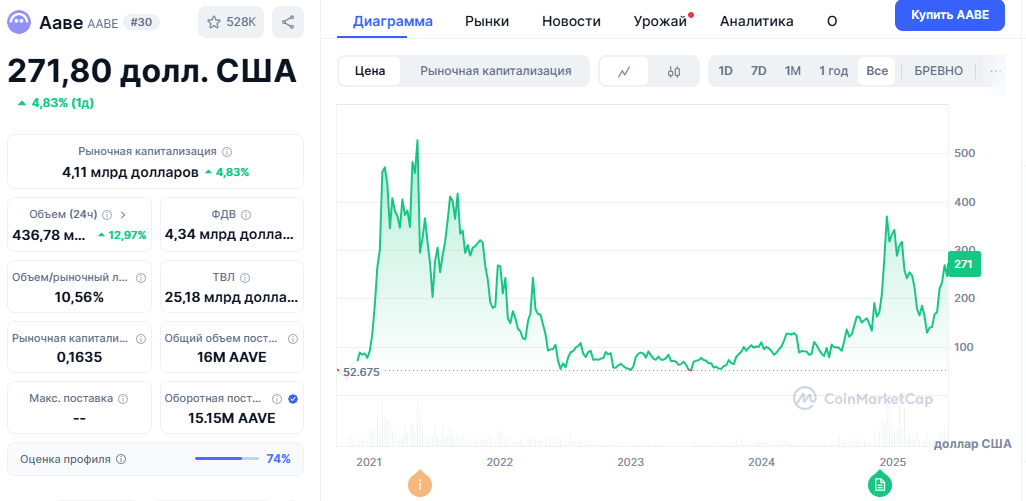Set chart range to 7D

(758, 71)
